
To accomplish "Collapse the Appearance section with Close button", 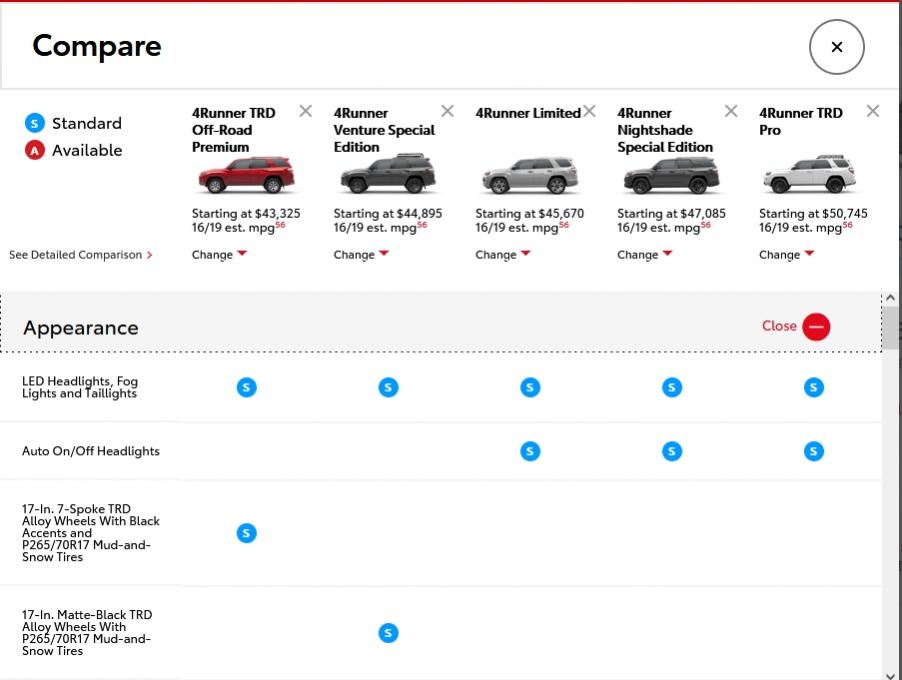I will click(x=796, y=326).
